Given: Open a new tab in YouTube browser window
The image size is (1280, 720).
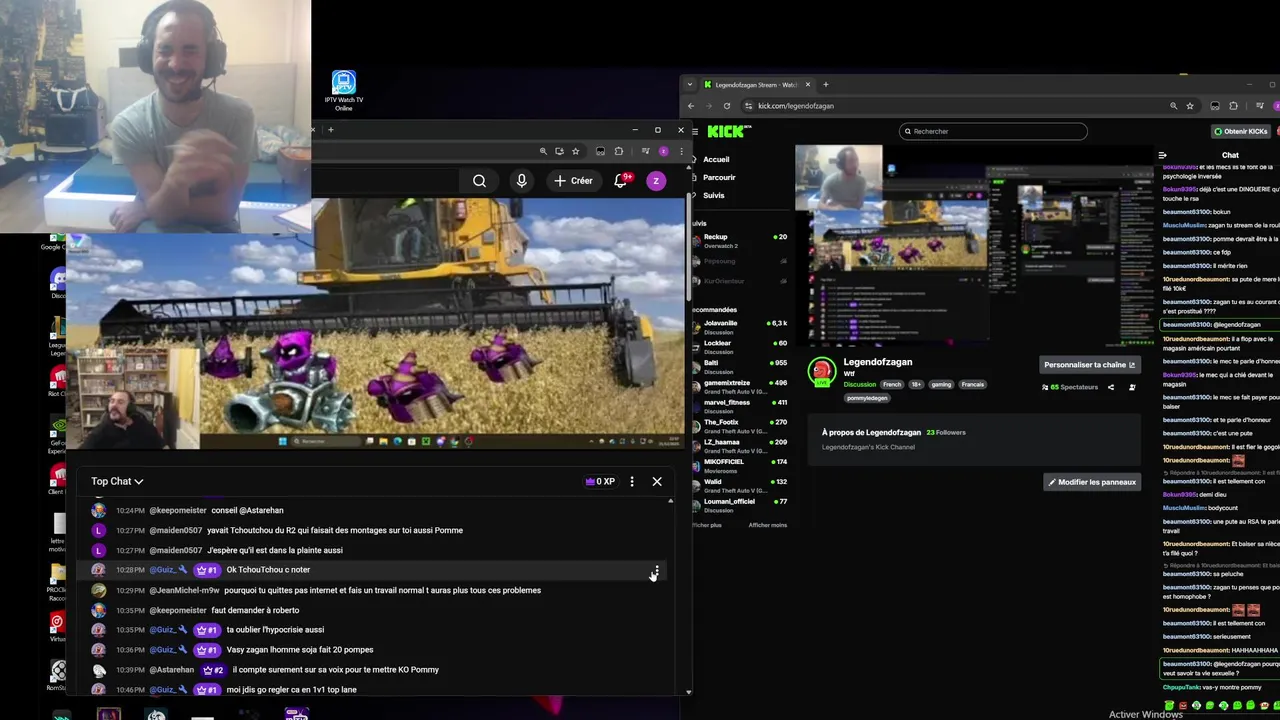Looking at the screenshot, I should pyautogui.click(x=331, y=129).
